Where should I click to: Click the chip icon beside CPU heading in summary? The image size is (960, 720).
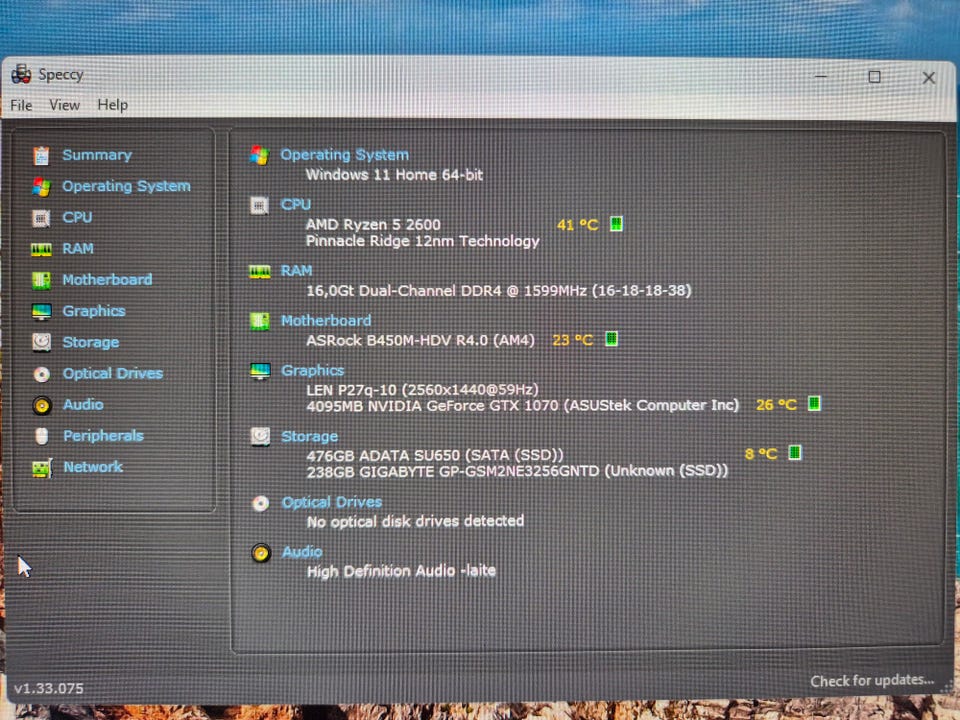coord(260,206)
